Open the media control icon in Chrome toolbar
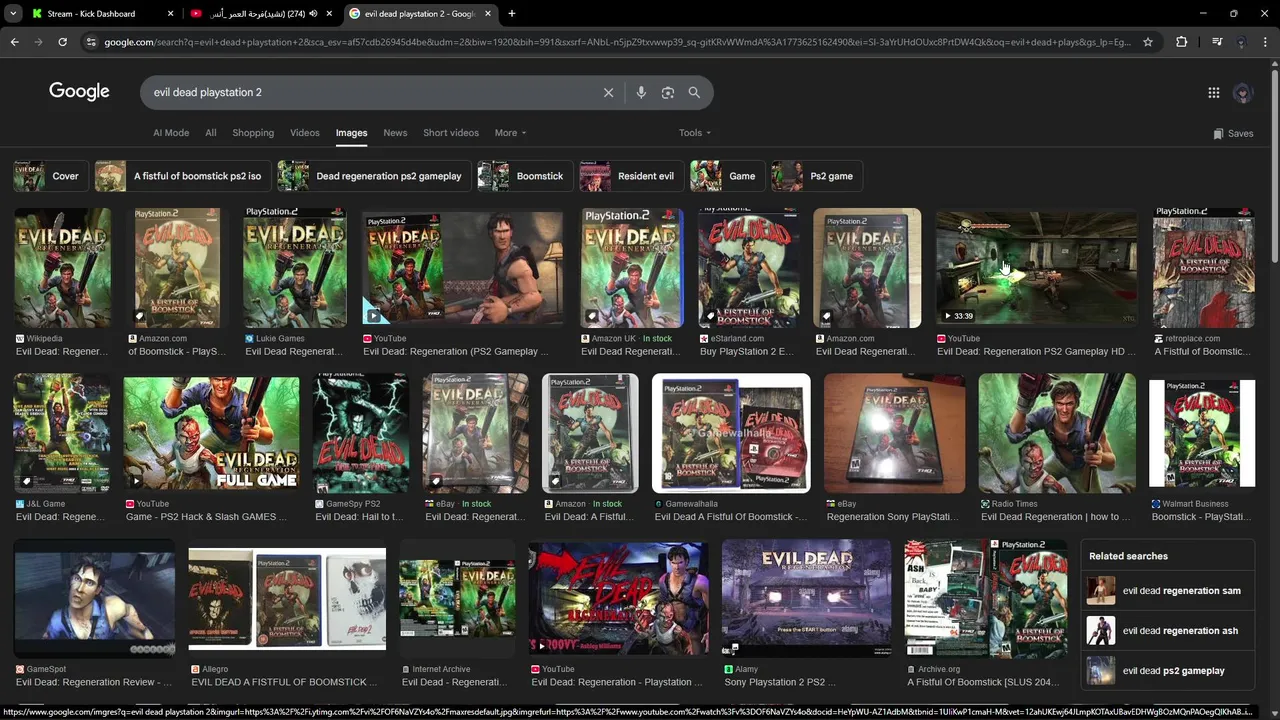 (1217, 42)
